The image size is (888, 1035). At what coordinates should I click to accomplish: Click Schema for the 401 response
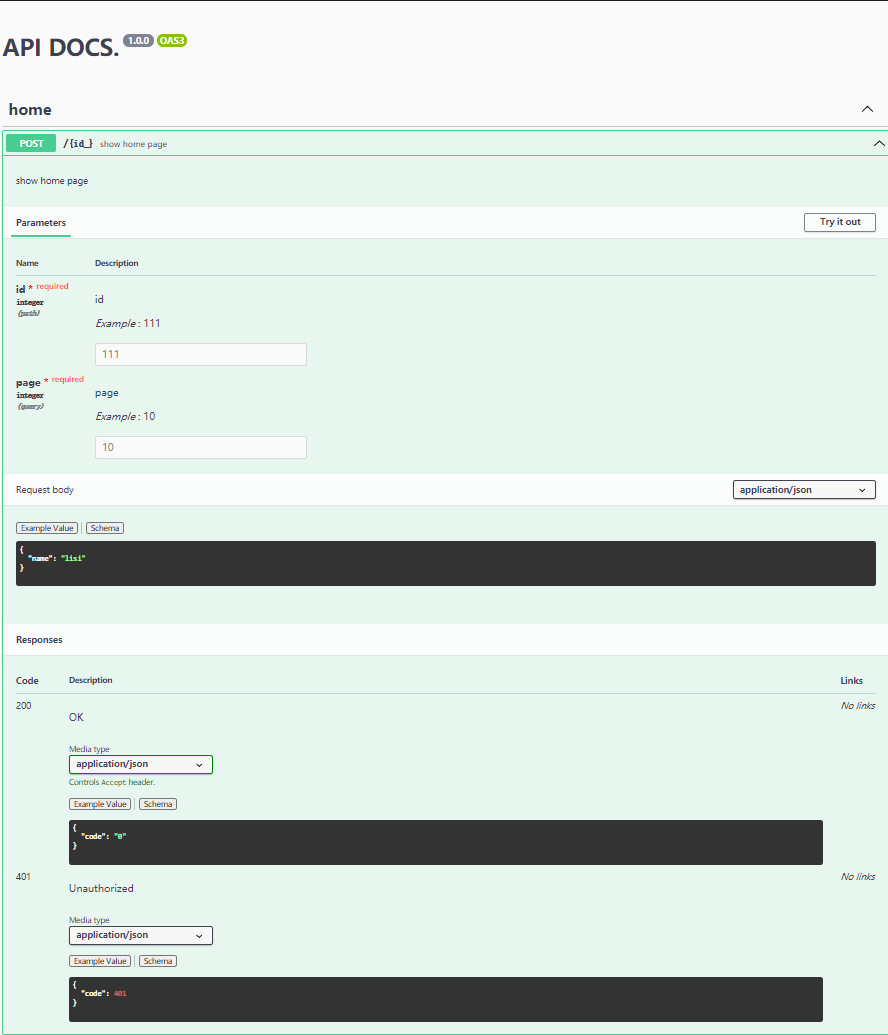coord(157,960)
